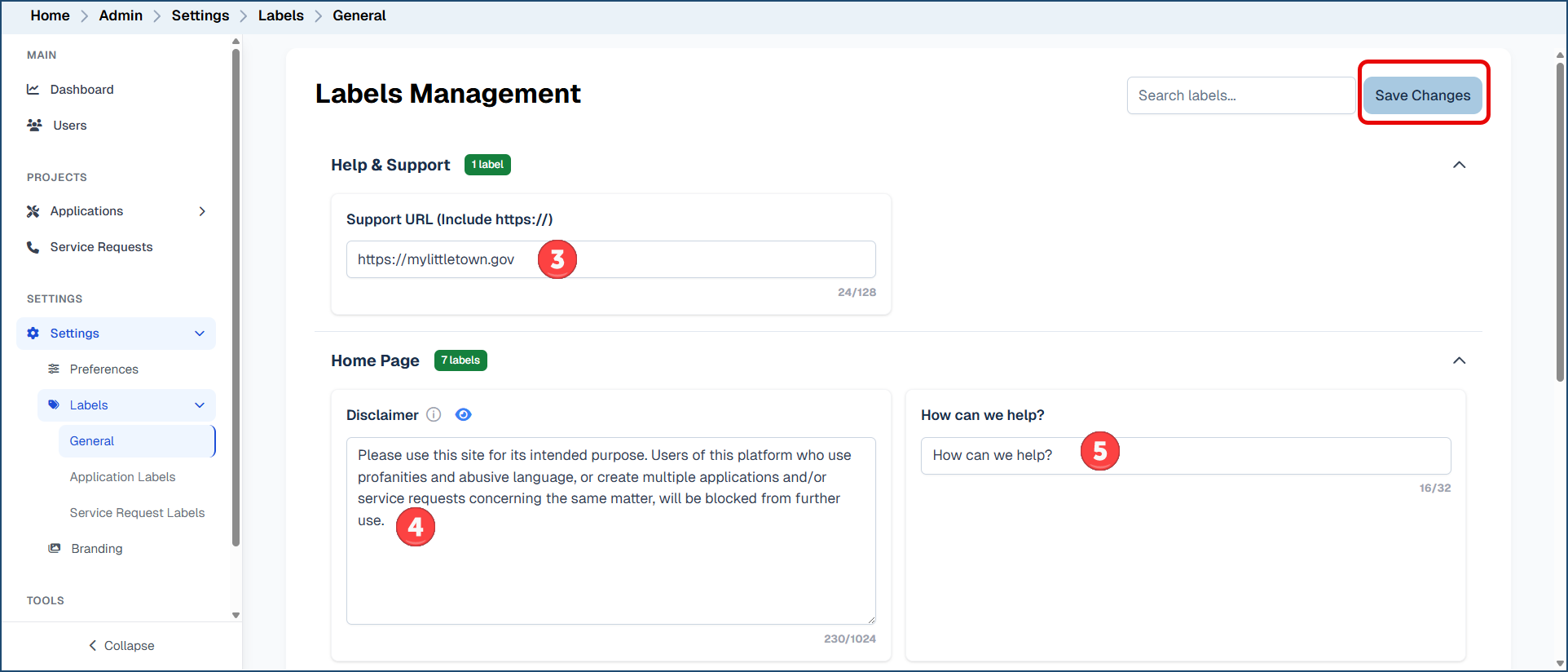Click the 24/128 character counter
The width and height of the screenshot is (1568, 672).
857,292
